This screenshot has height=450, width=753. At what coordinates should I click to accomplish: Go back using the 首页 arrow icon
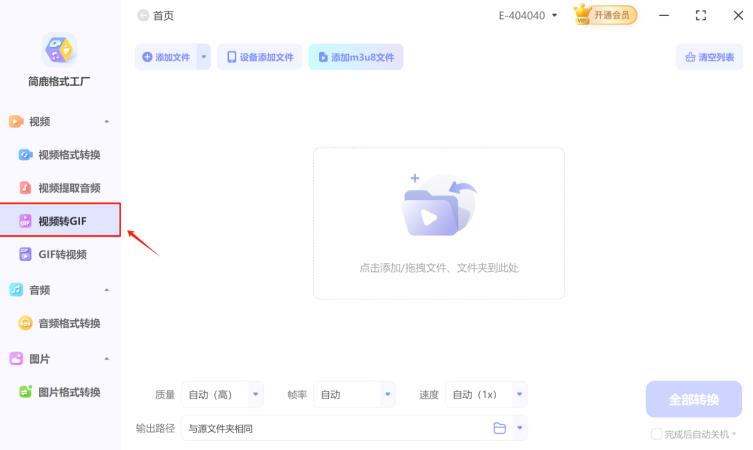143,15
